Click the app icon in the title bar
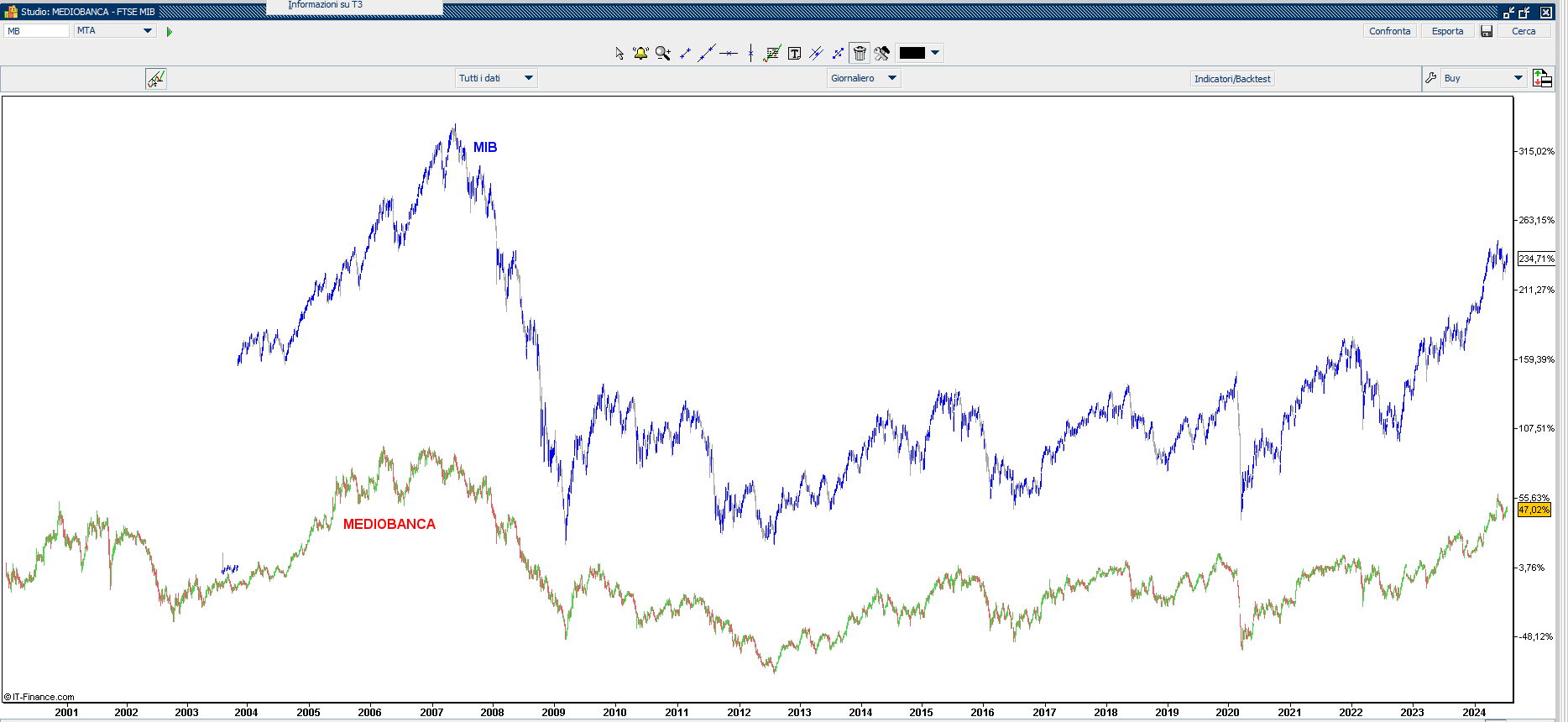The image size is (1568, 722). tap(11, 12)
